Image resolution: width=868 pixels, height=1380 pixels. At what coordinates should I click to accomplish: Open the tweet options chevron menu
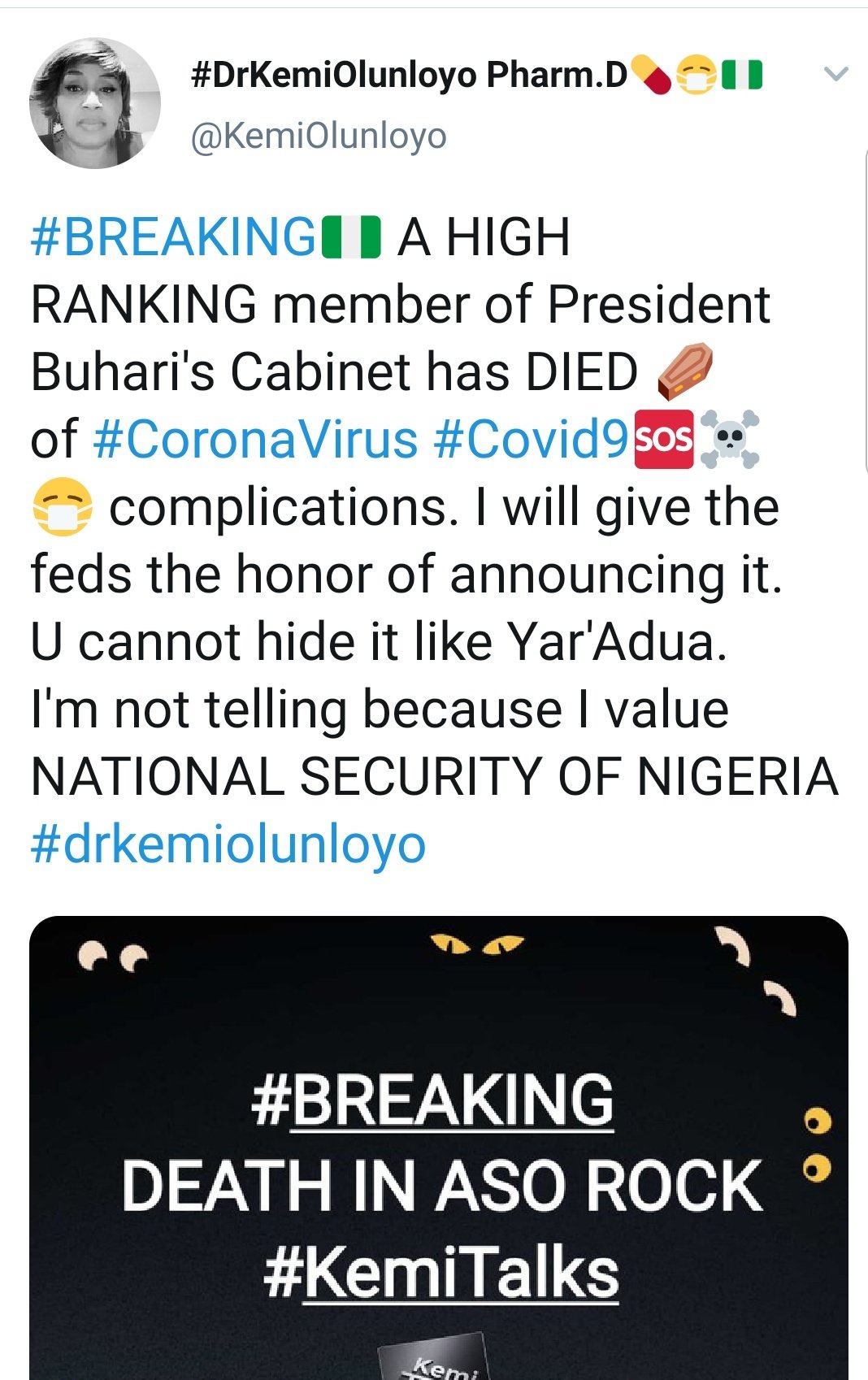(x=835, y=75)
